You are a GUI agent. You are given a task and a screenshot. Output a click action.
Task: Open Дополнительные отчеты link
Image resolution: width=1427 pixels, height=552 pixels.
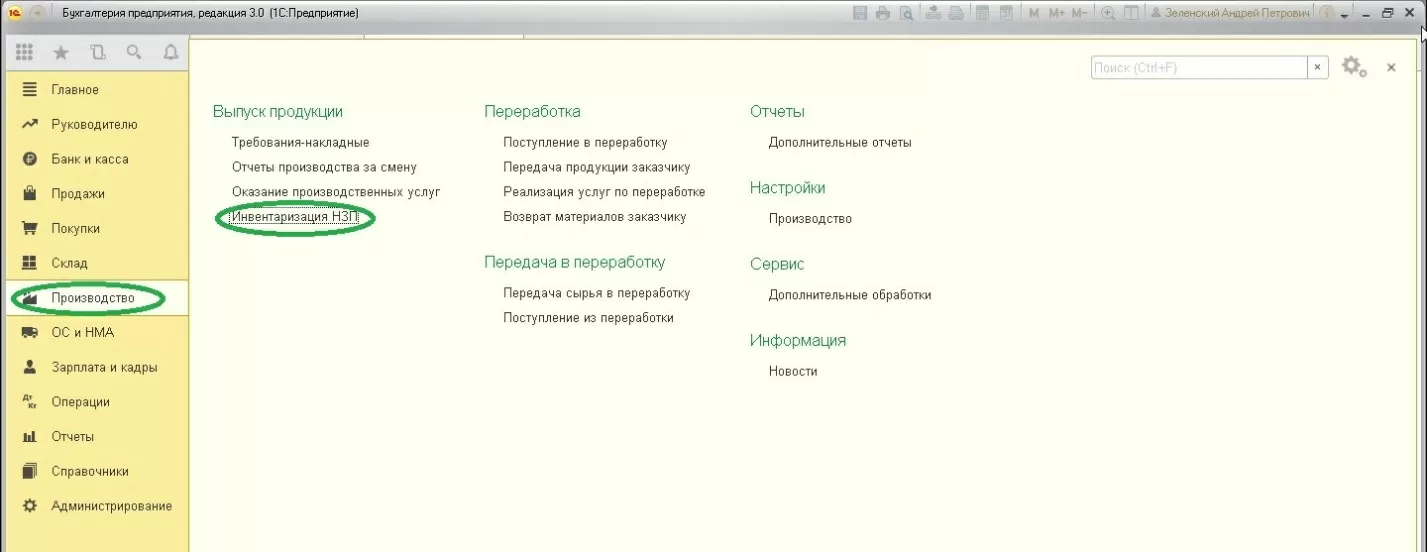[x=840, y=142]
